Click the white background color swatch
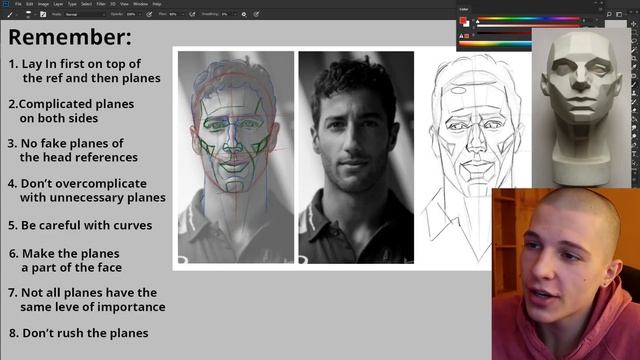 (x=467, y=24)
